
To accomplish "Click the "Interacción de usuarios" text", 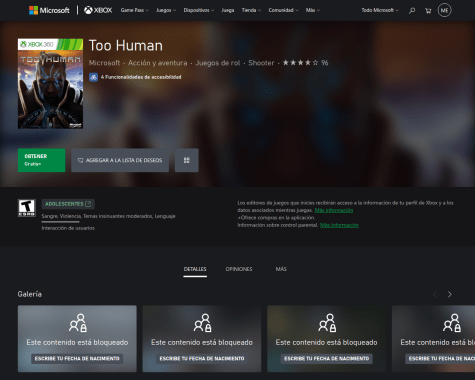I will pyautogui.click(x=68, y=228).
